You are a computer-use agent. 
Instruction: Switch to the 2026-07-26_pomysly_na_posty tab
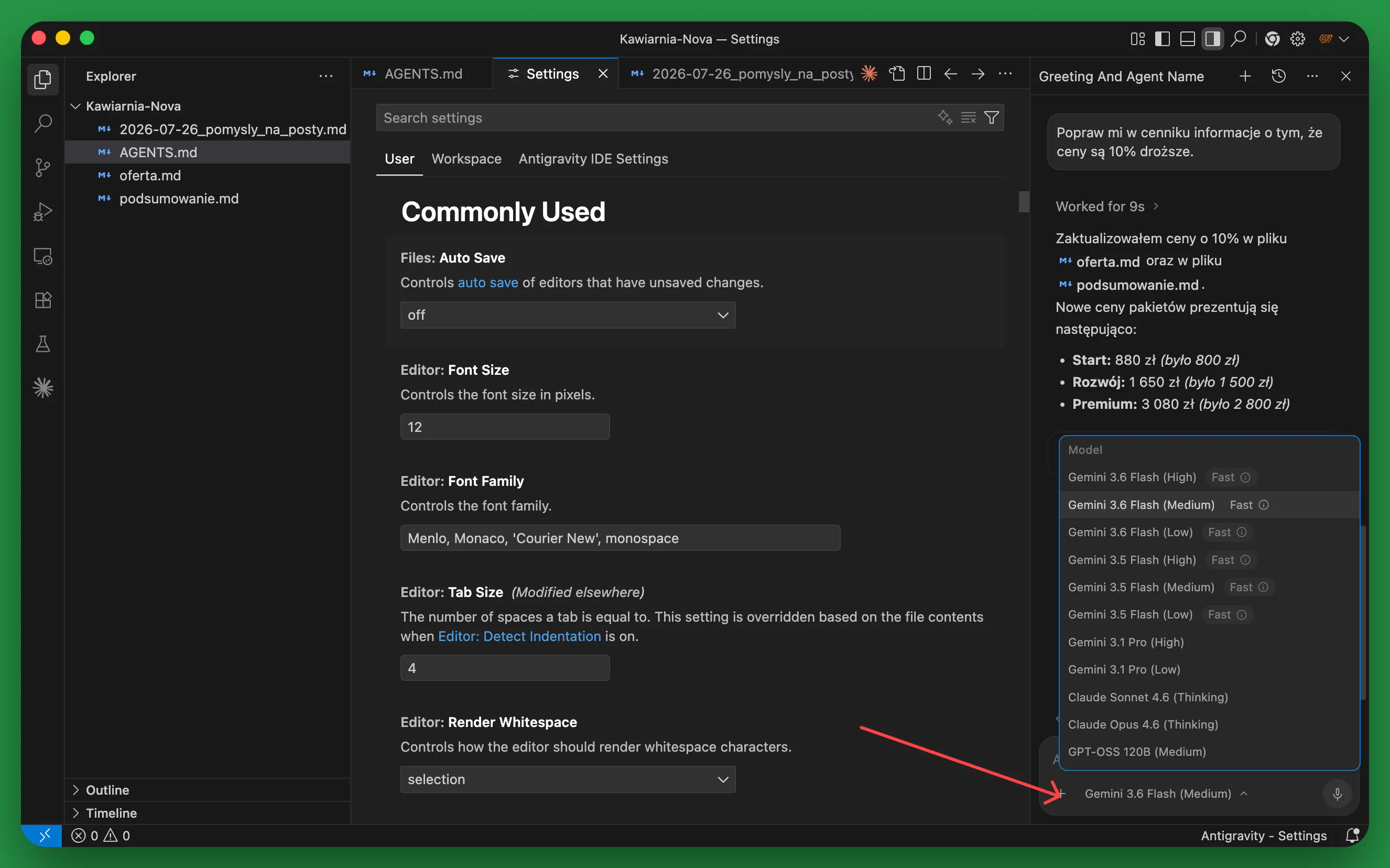click(x=742, y=73)
